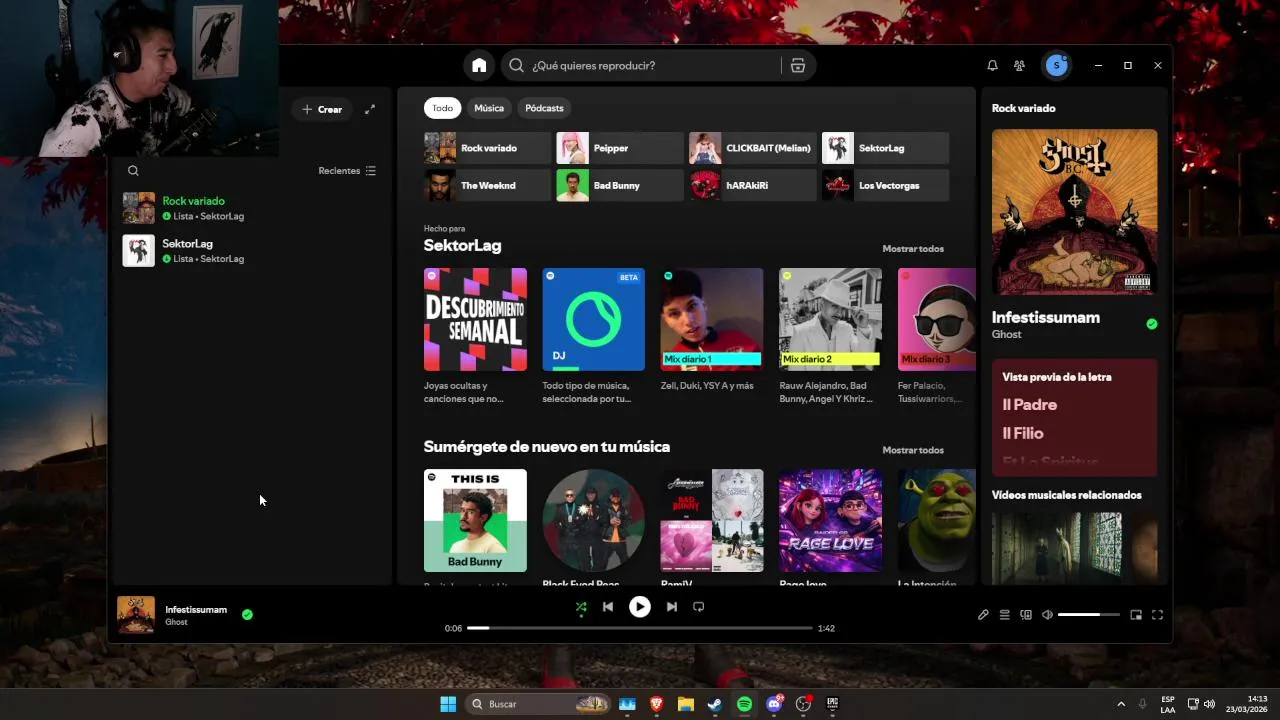Toggle repeat in the player controls
Image resolution: width=1280 pixels, height=720 pixels.
699,606
